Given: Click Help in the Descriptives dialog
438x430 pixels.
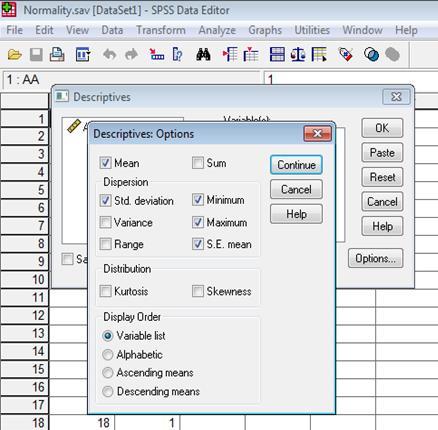Looking at the screenshot, I should (x=382, y=226).
